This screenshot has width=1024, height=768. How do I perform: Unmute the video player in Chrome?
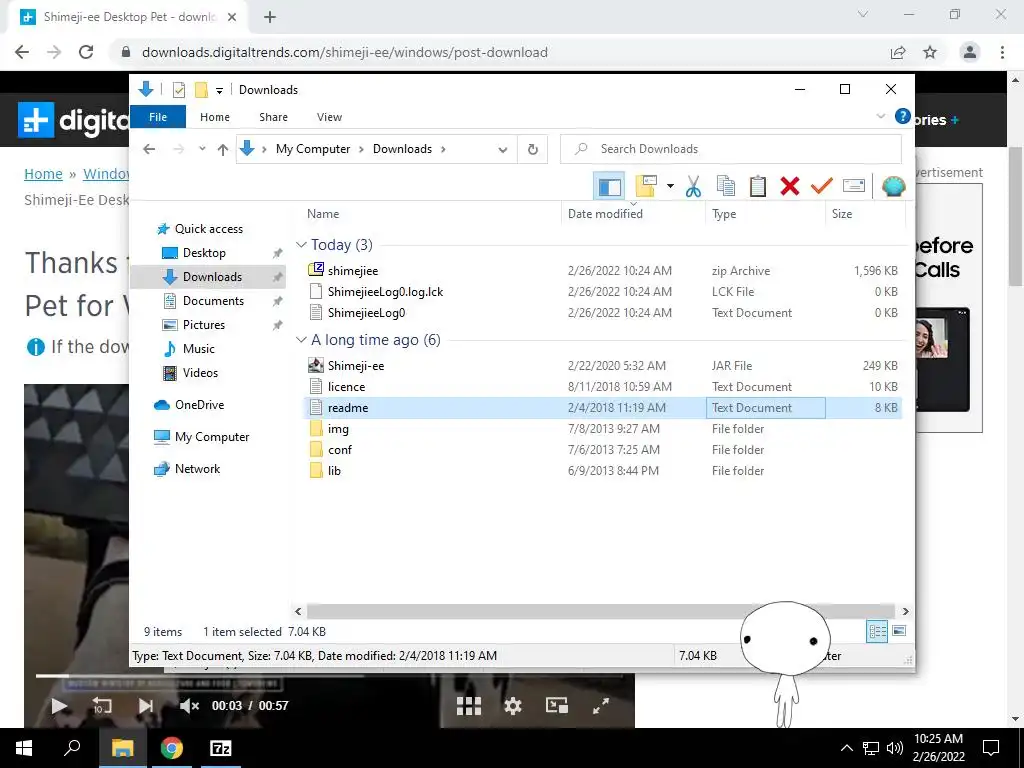[x=189, y=705]
